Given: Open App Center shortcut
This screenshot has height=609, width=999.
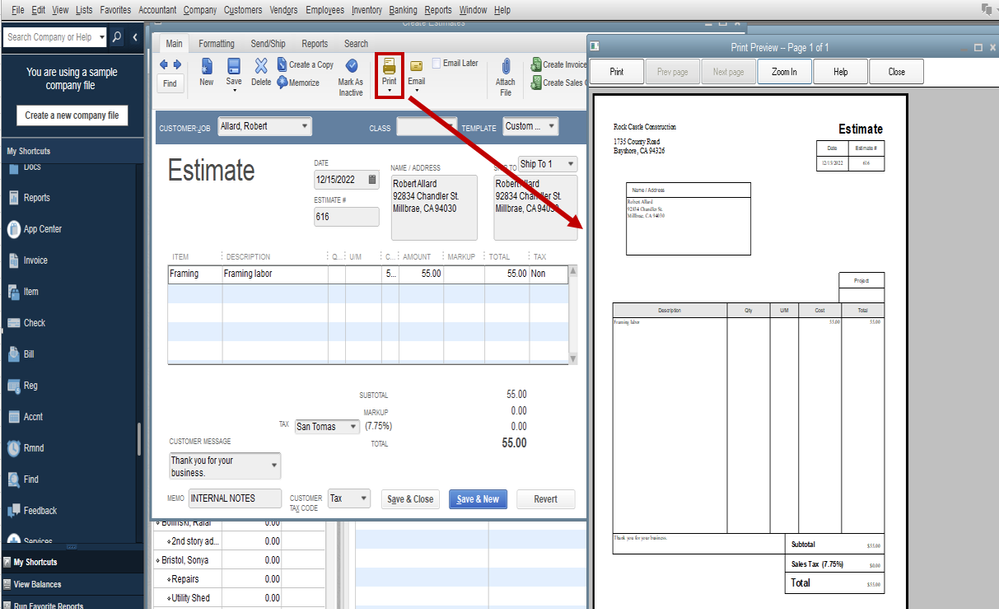Looking at the screenshot, I should point(34,229).
